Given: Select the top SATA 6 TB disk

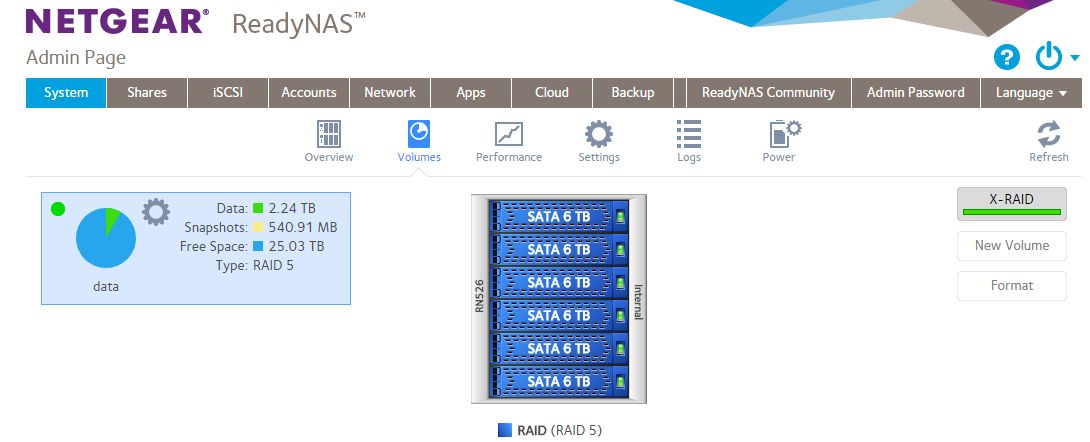Looking at the screenshot, I should click(558, 217).
